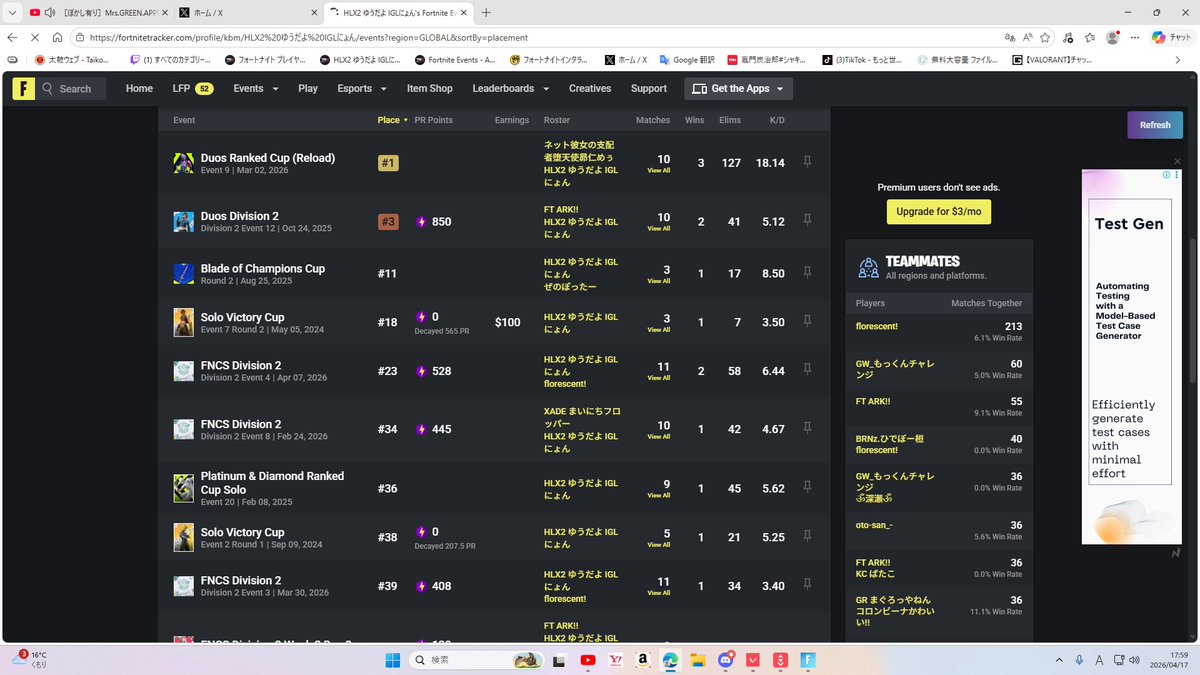Open the new tab plus button

486,12
